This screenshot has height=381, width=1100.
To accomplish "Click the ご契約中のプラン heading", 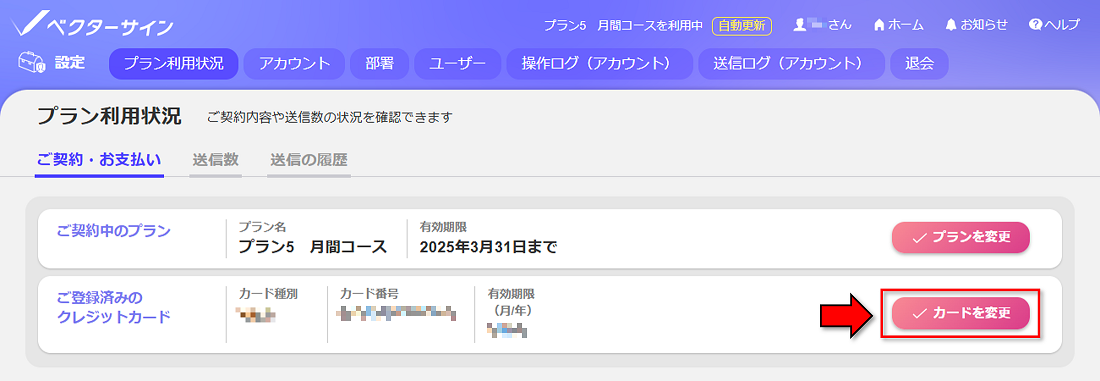I will click(x=114, y=232).
